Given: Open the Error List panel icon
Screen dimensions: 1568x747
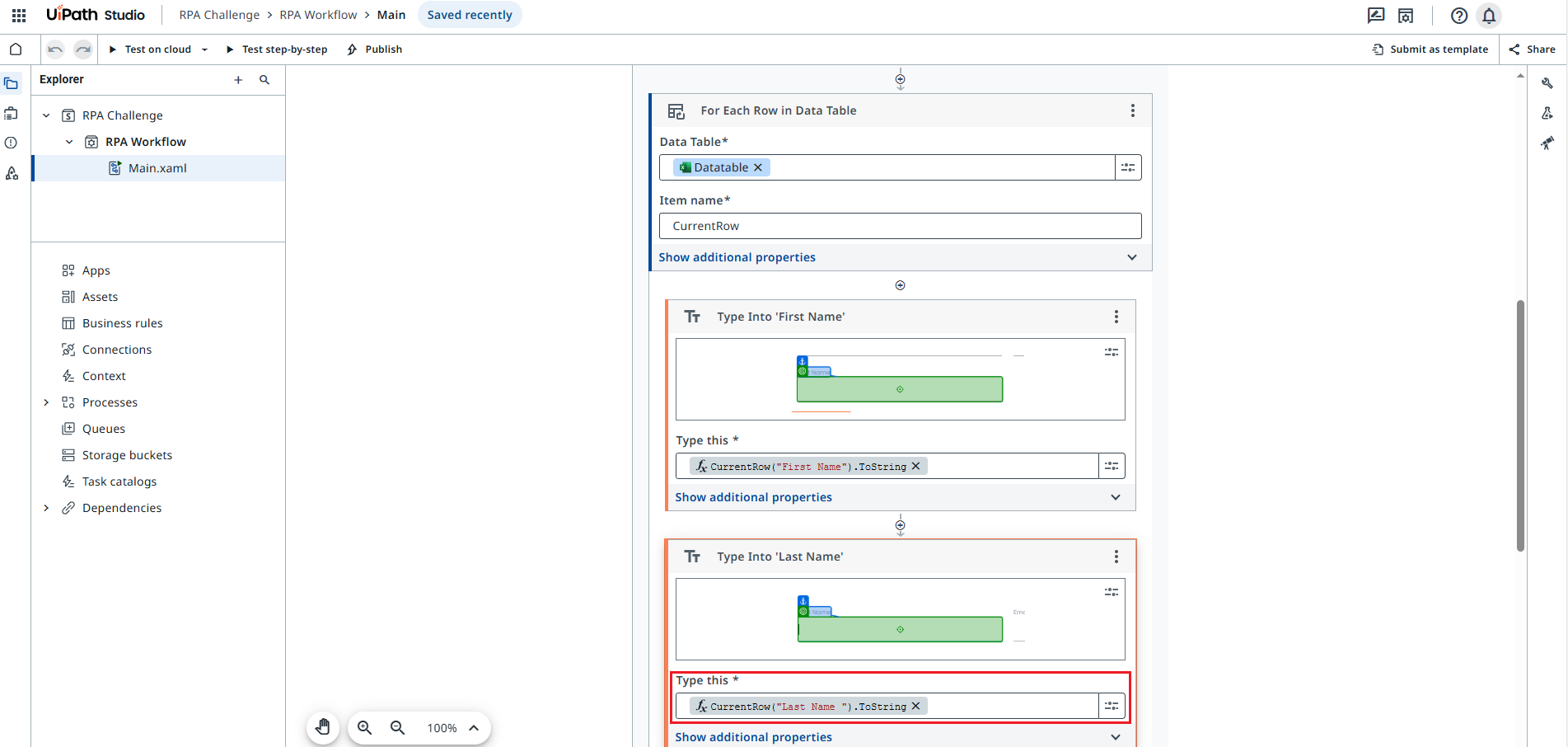Looking at the screenshot, I should click(x=12, y=143).
